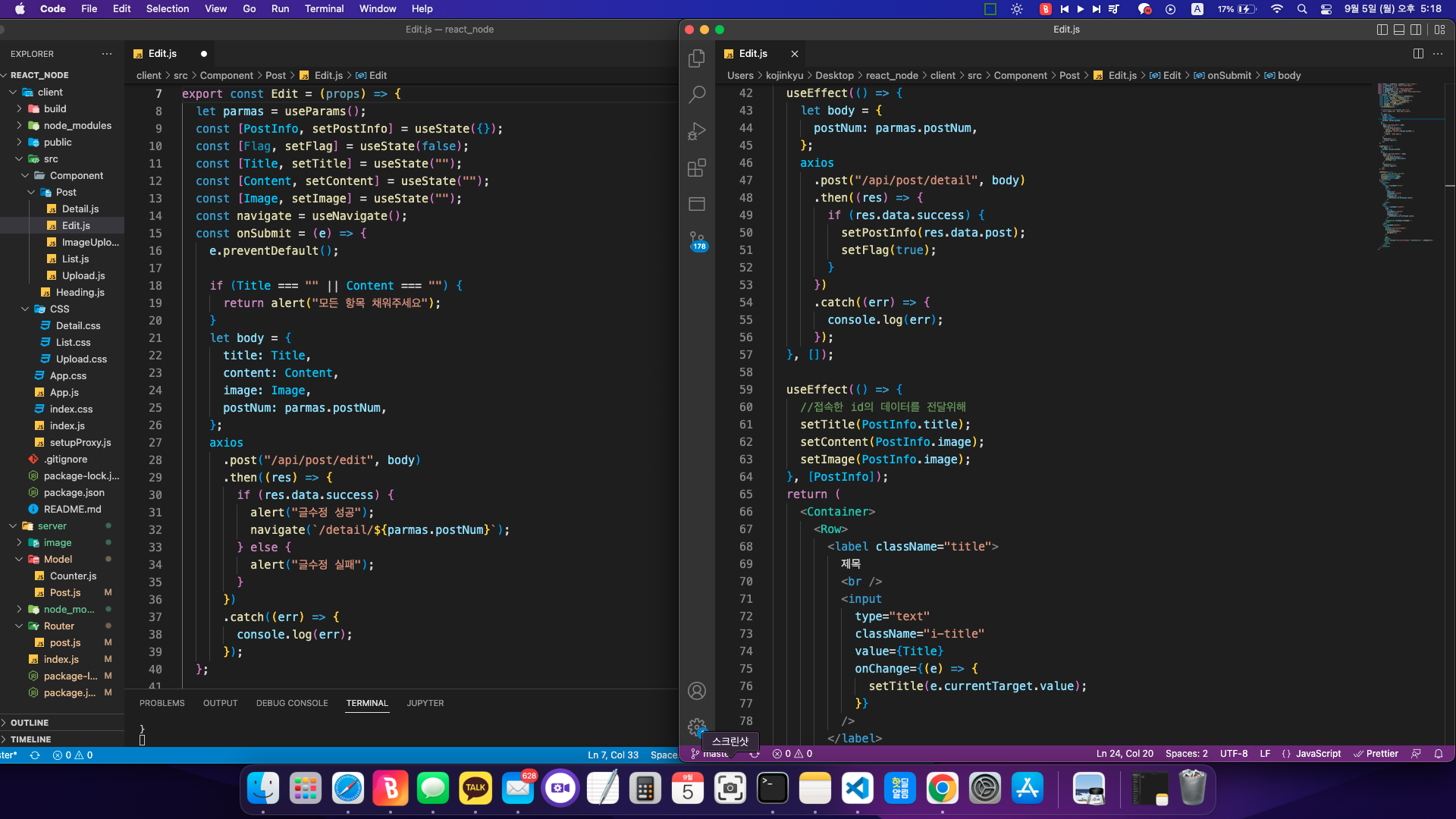Expand the OUTLINE section
Screen dimensions: 1456x819
tap(29, 723)
